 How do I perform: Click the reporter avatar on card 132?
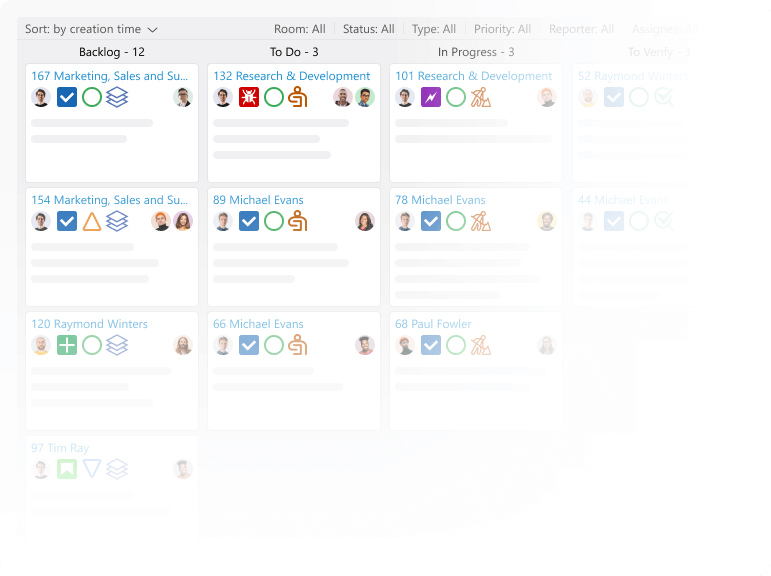(x=223, y=97)
